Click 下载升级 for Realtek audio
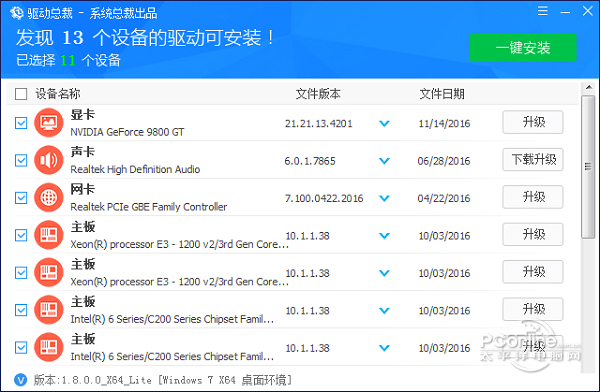600x392 pixels. tap(533, 159)
